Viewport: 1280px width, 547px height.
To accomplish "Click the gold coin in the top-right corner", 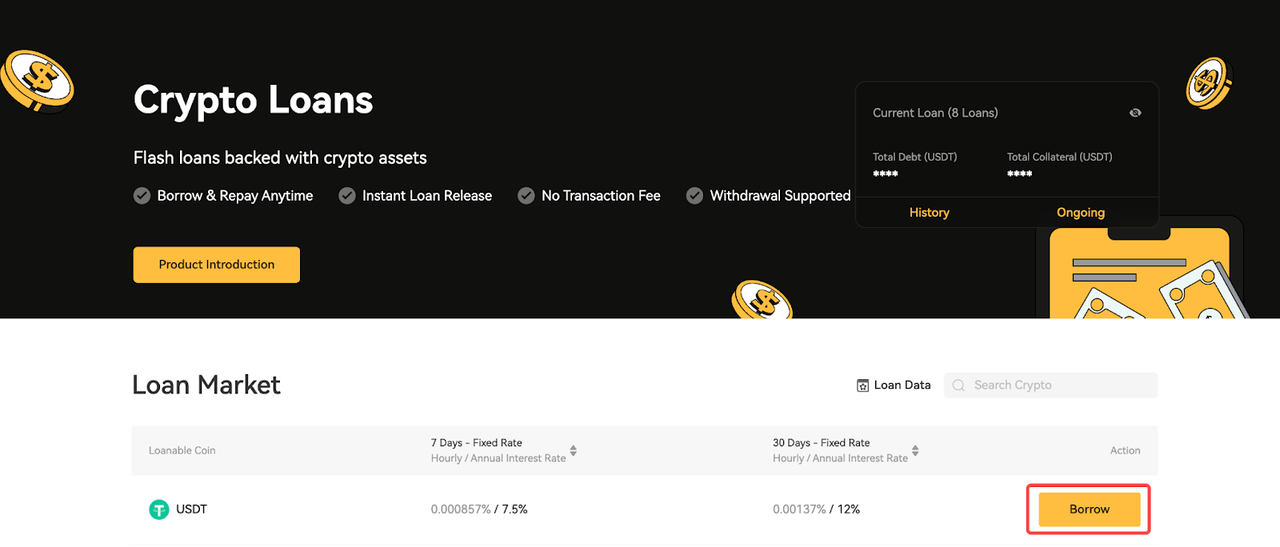I will [1210, 83].
